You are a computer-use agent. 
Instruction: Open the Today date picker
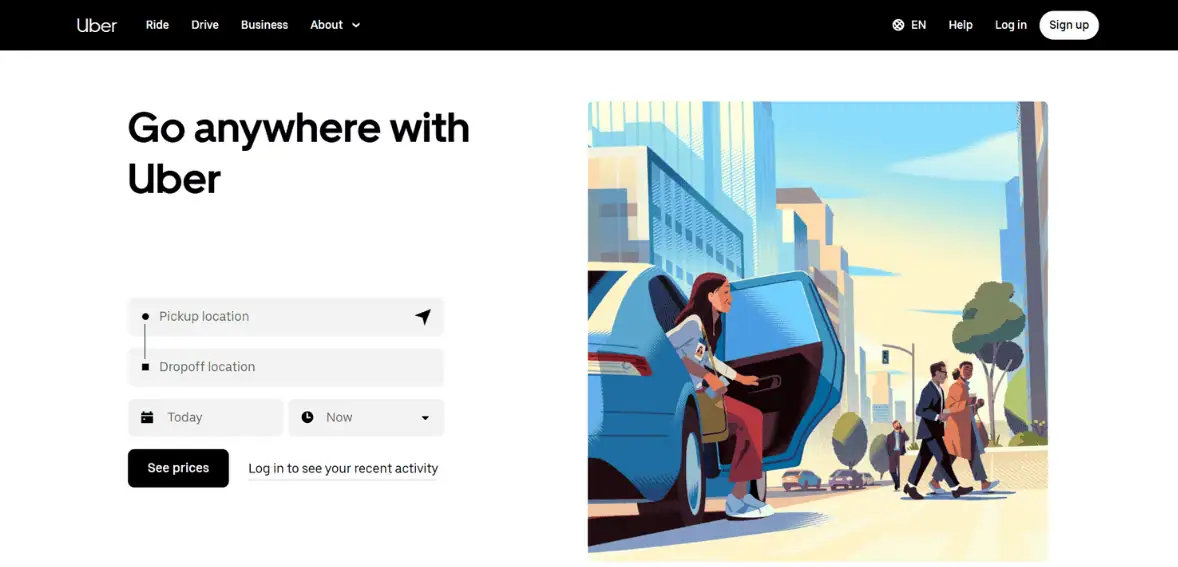[206, 418]
